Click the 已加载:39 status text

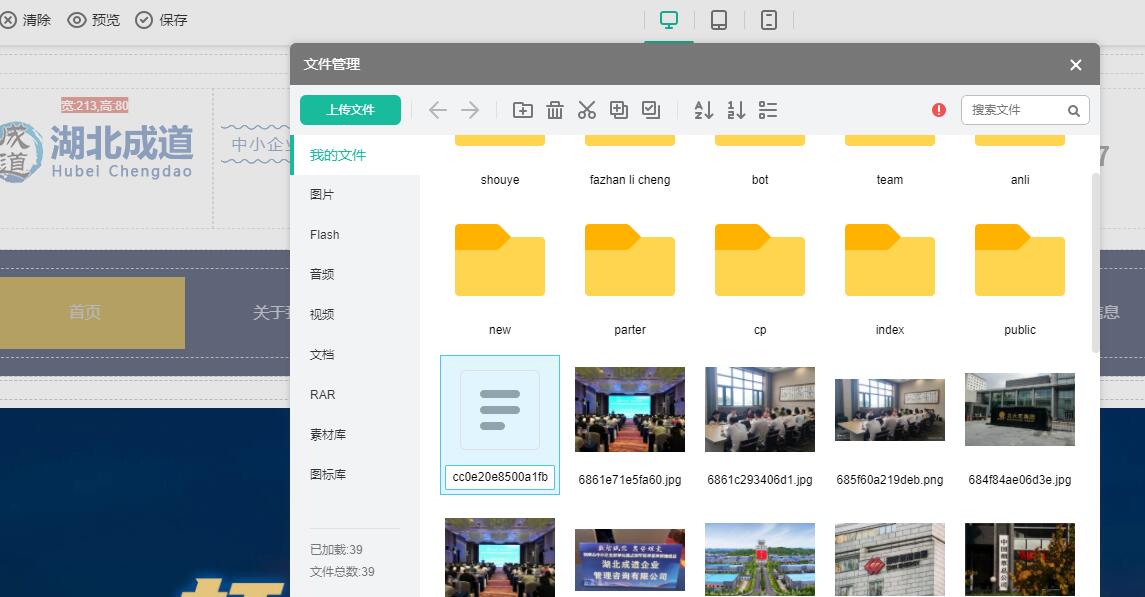(336, 550)
